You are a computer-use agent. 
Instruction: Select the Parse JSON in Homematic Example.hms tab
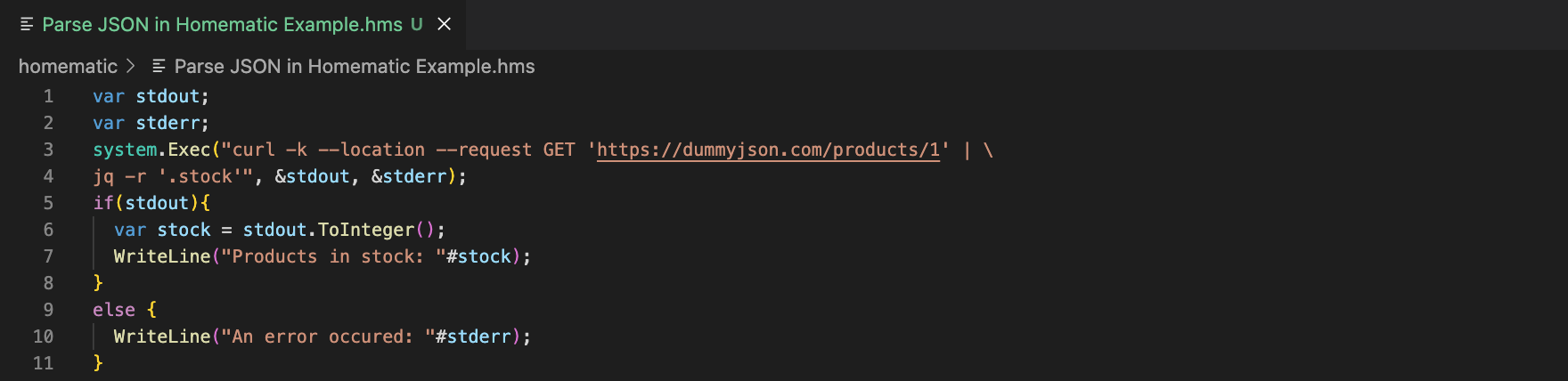point(222,25)
